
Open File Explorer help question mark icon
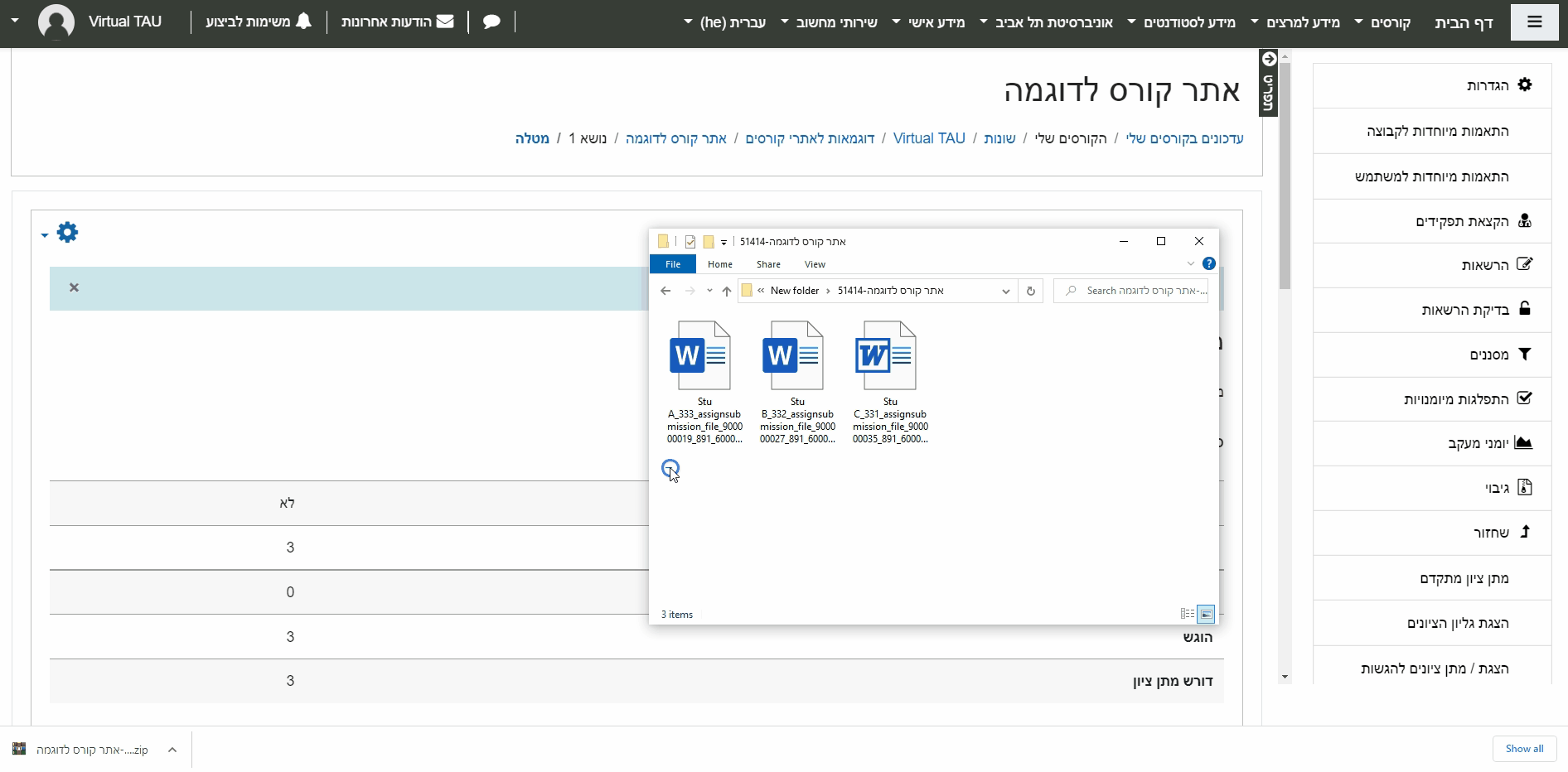point(1209,263)
